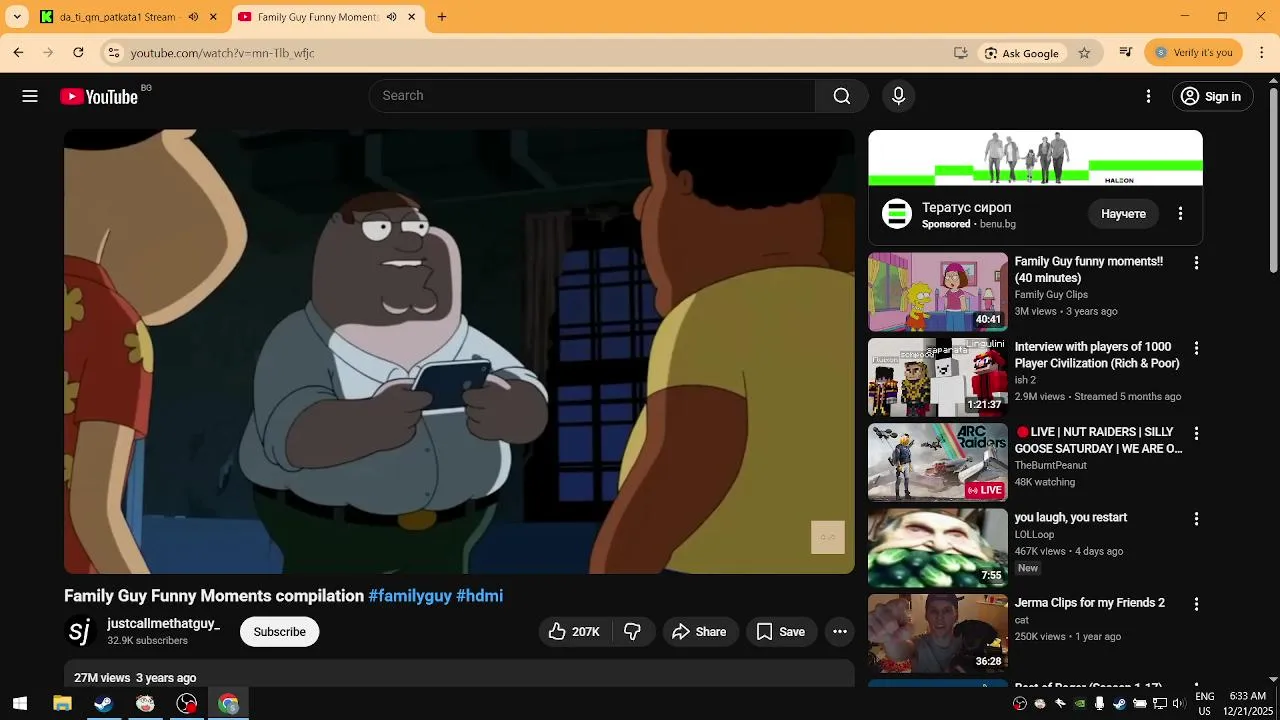Screen dimensions: 1280x720
Task: Dislike the video with thumbs down
Action: click(632, 632)
